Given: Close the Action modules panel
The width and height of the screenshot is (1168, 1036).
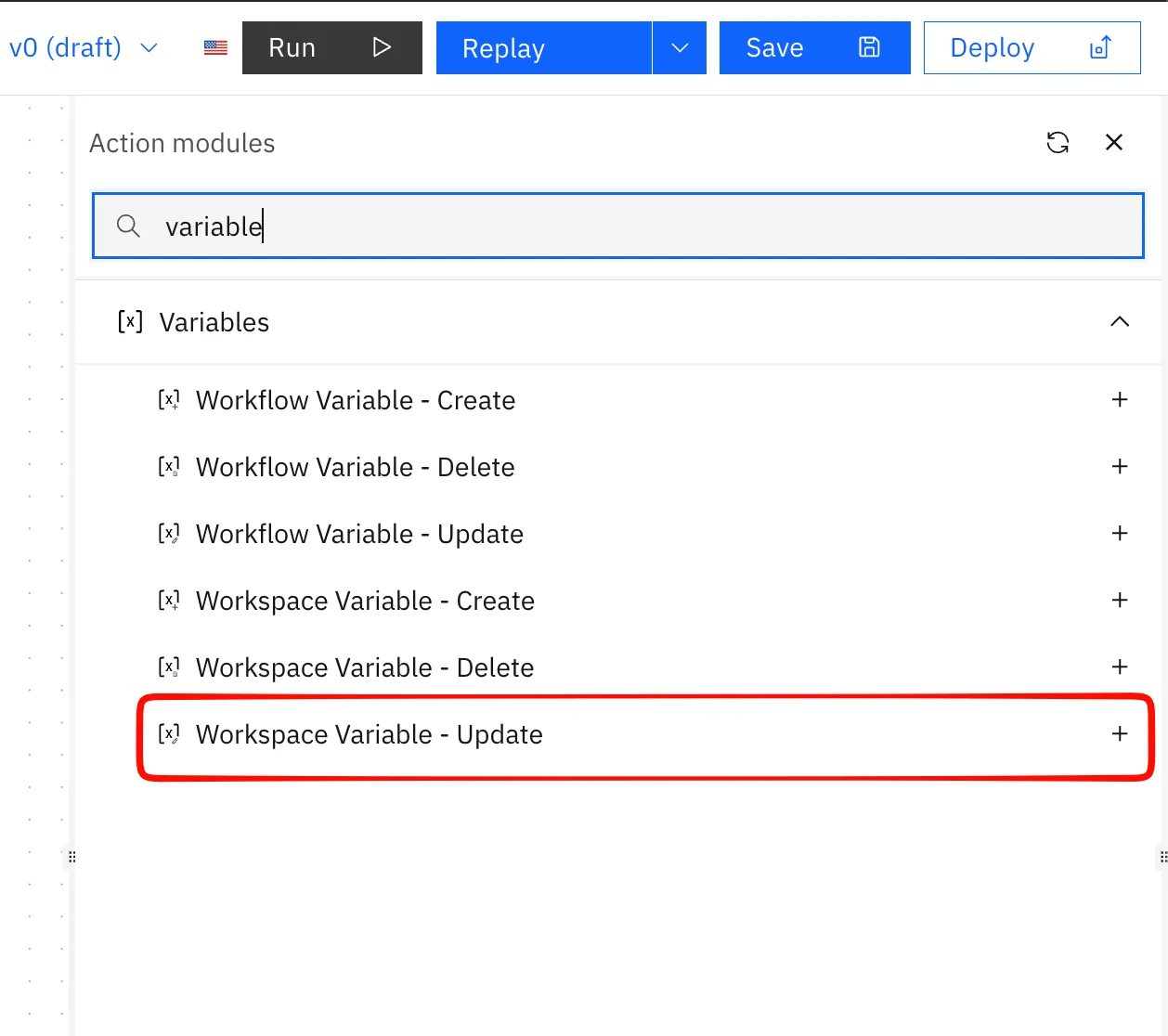Looking at the screenshot, I should click(1114, 142).
